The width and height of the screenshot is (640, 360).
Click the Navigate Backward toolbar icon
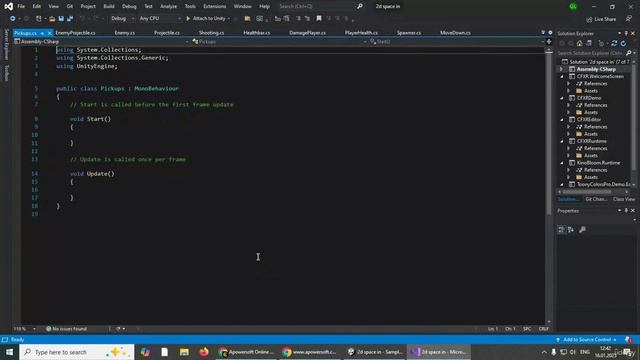coord(13,19)
